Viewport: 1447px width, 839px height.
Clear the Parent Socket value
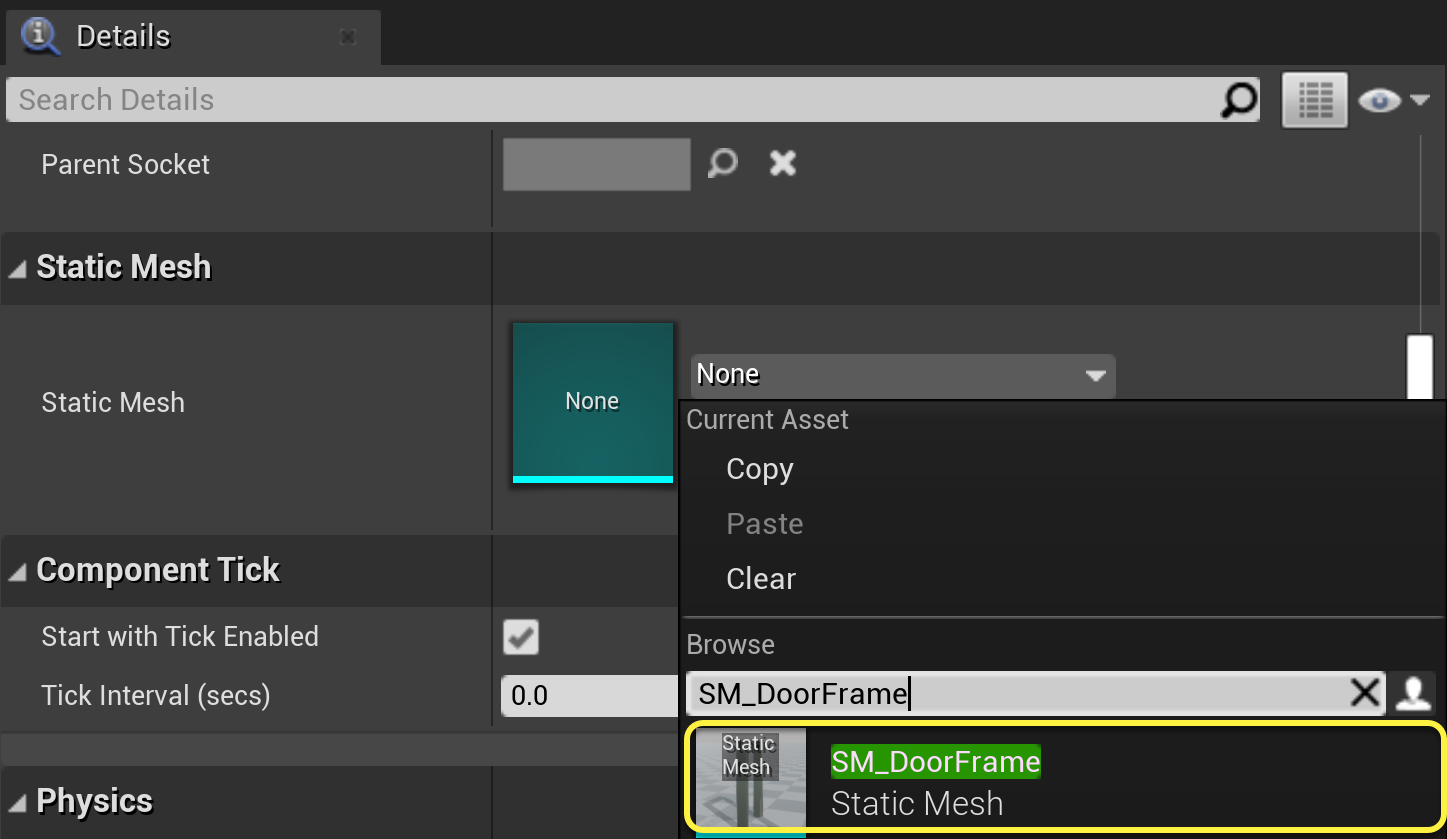tap(783, 163)
